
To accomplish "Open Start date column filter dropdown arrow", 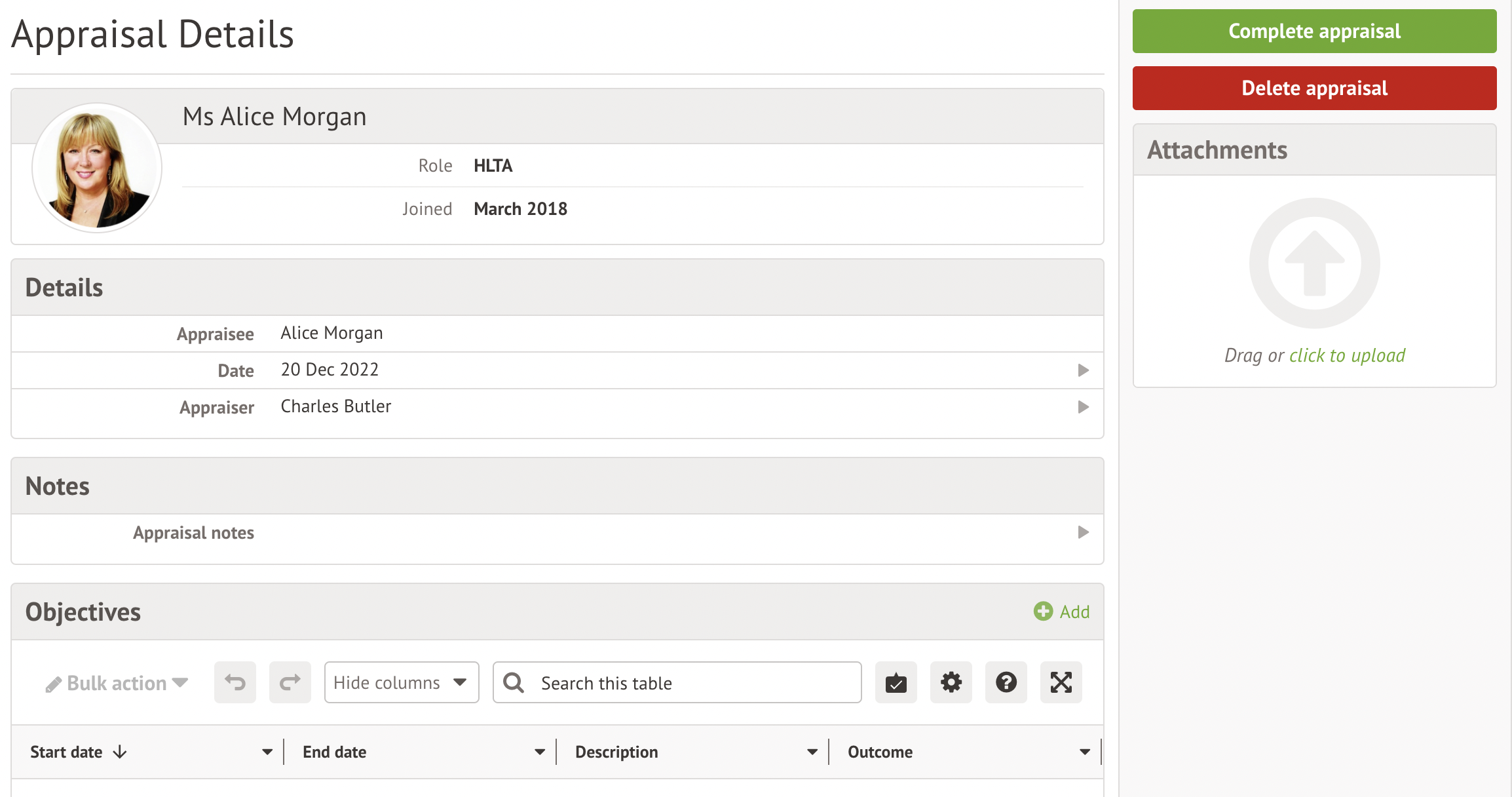I will [267, 752].
